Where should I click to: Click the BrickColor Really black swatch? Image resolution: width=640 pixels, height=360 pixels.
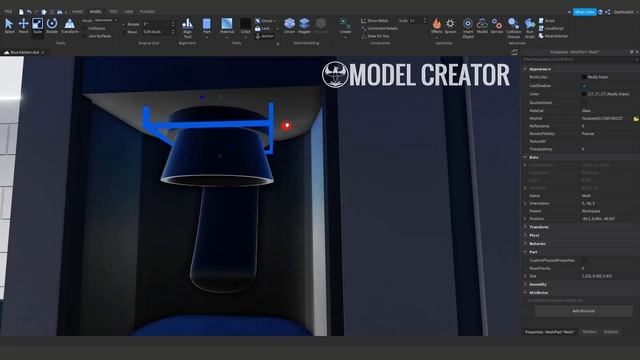click(x=584, y=77)
